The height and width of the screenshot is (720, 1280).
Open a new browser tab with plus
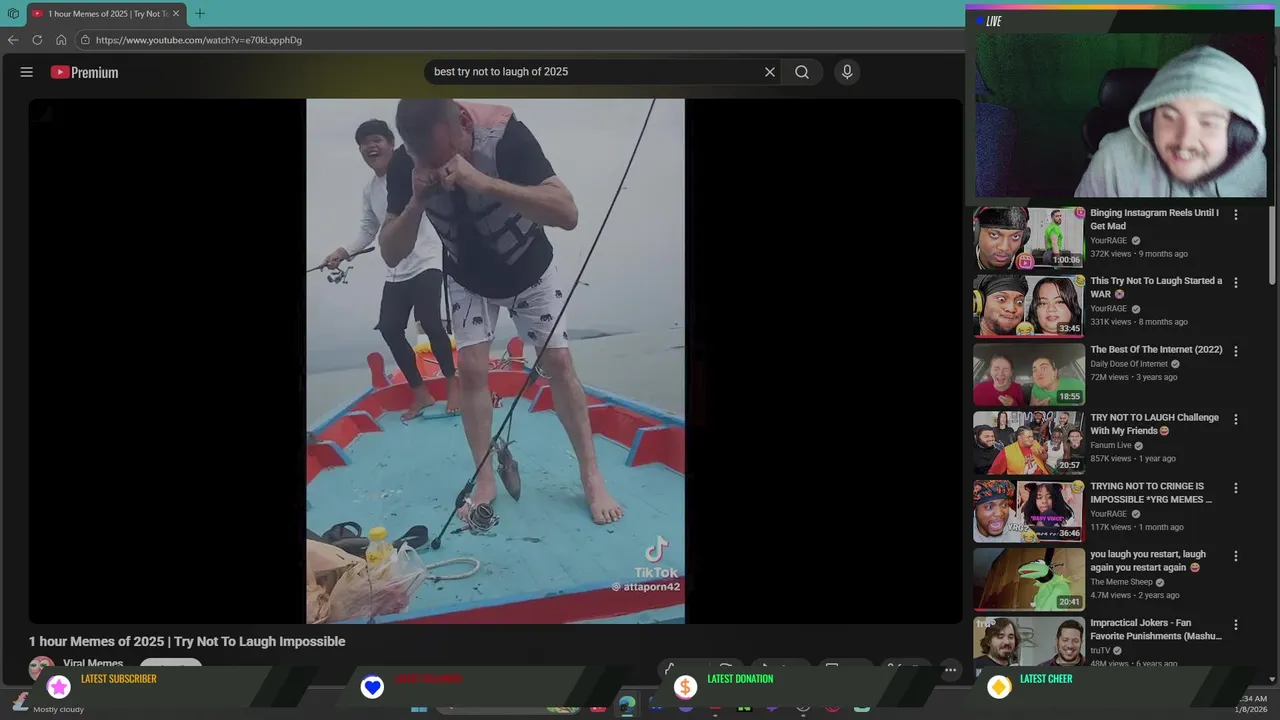click(200, 13)
